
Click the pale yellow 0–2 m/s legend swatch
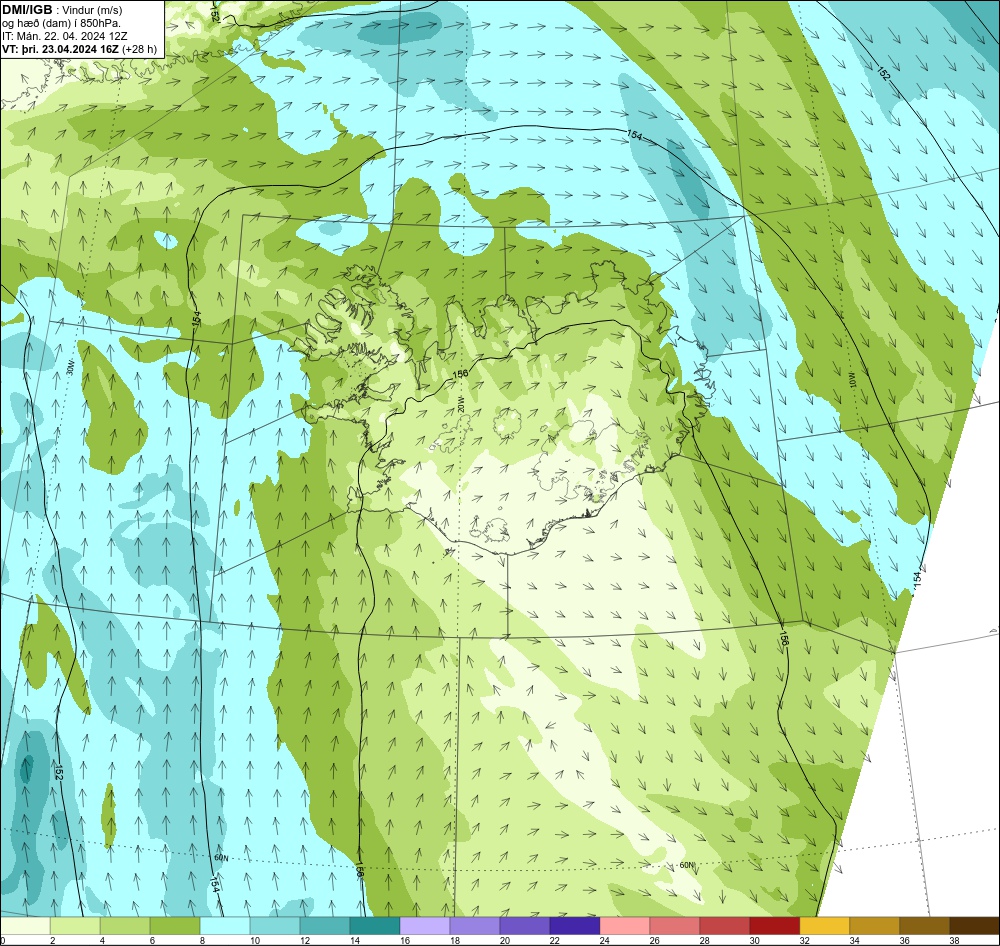point(26,926)
